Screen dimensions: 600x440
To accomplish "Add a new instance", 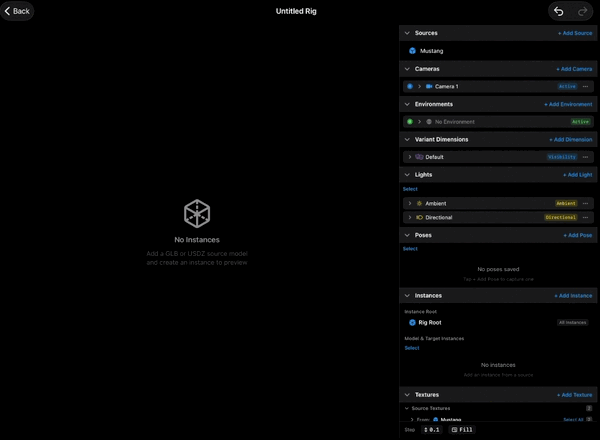I will (x=573, y=296).
